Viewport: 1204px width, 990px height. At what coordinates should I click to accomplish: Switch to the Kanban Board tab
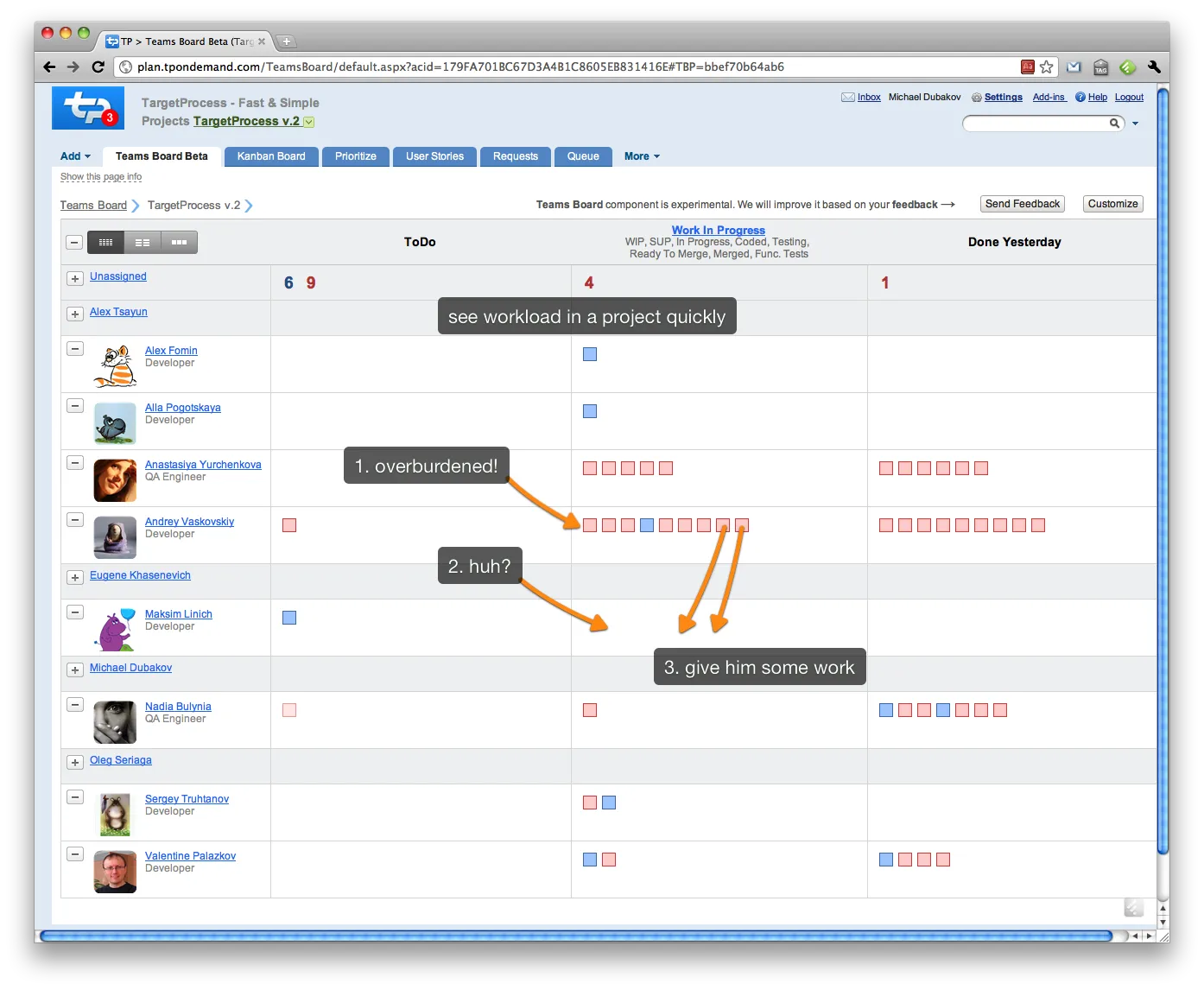tap(271, 156)
